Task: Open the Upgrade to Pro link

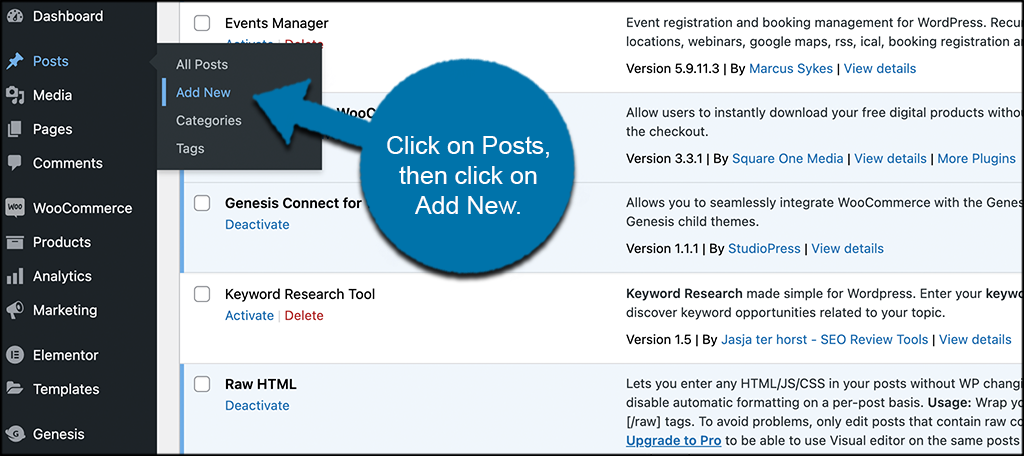Action: point(673,440)
